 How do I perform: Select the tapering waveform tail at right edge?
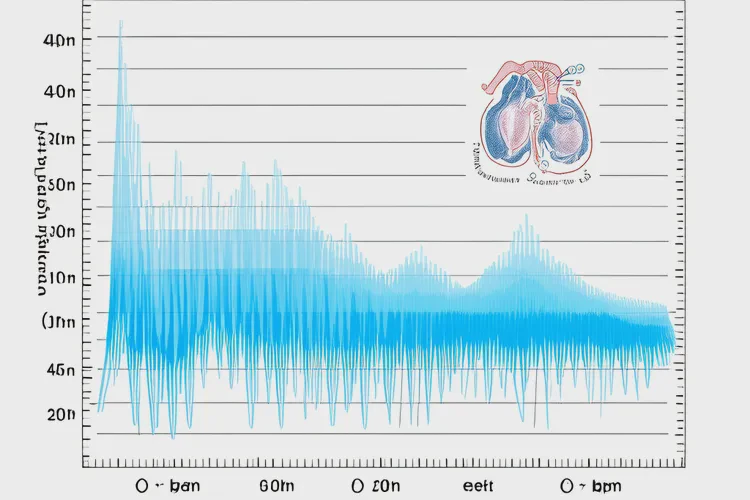pos(660,328)
